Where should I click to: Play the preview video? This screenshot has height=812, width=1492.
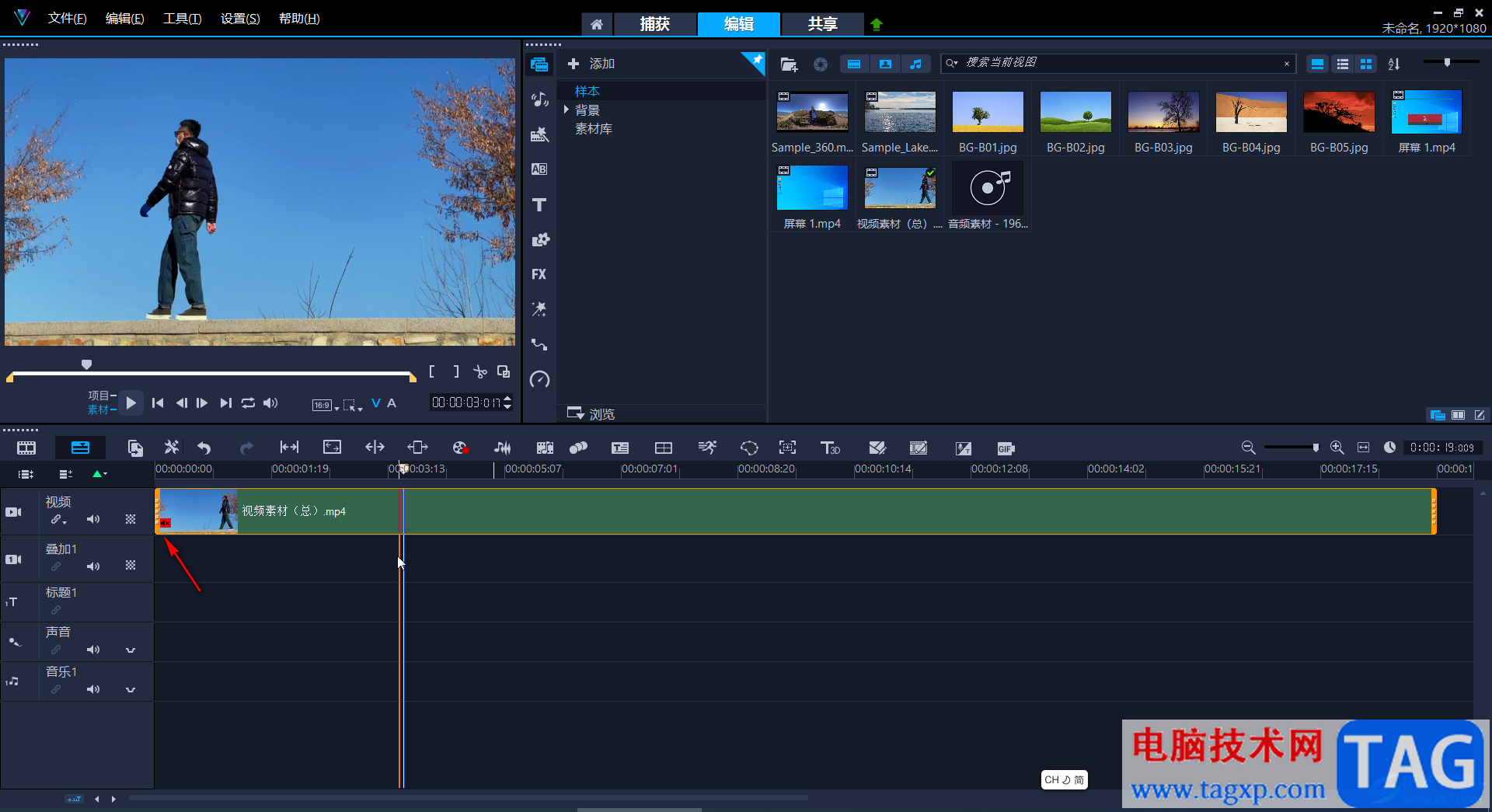coord(131,403)
